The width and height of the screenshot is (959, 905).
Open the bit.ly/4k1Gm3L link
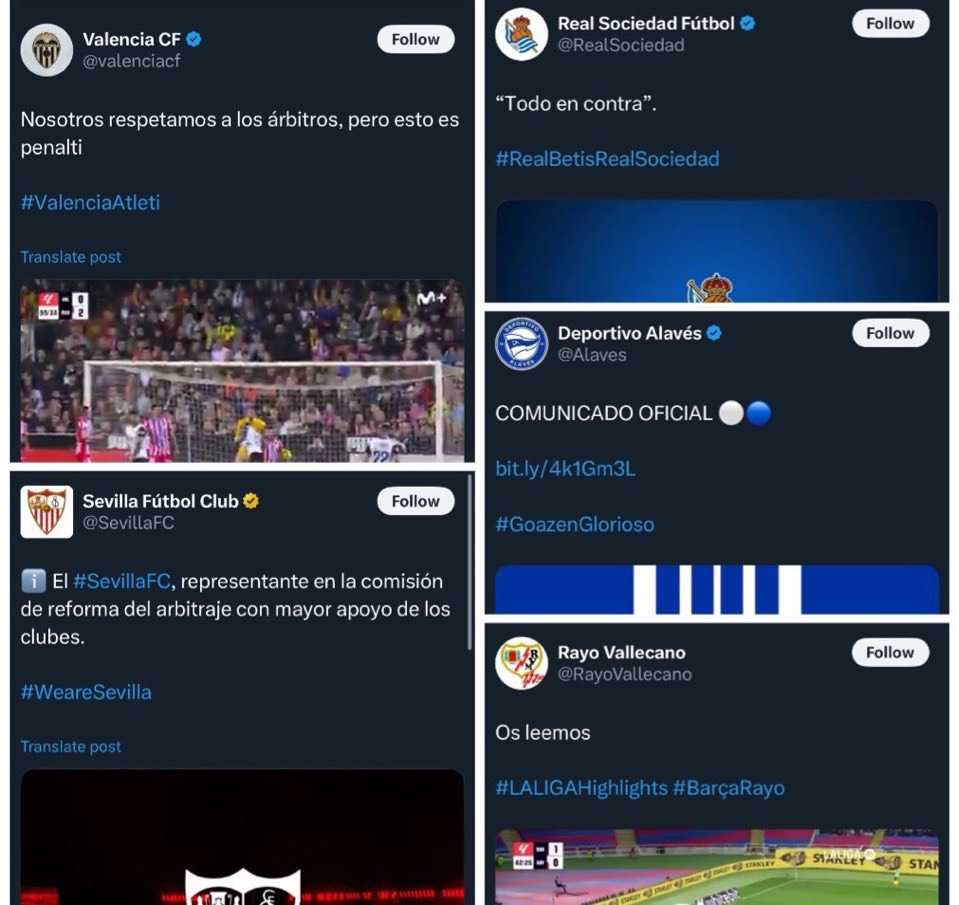(565, 469)
